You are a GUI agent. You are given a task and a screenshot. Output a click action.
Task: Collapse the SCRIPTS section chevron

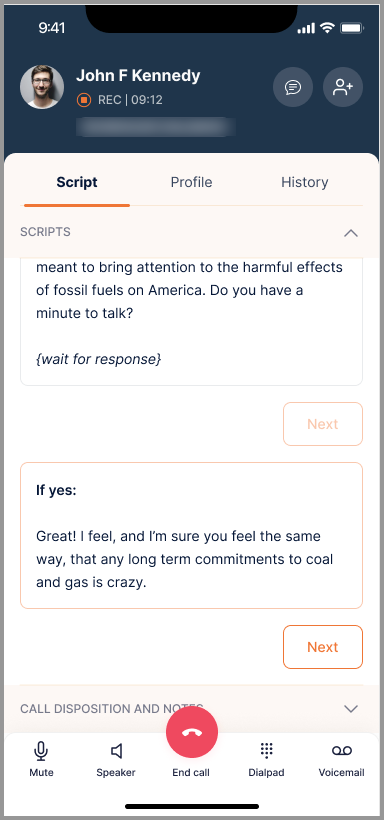click(x=351, y=233)
